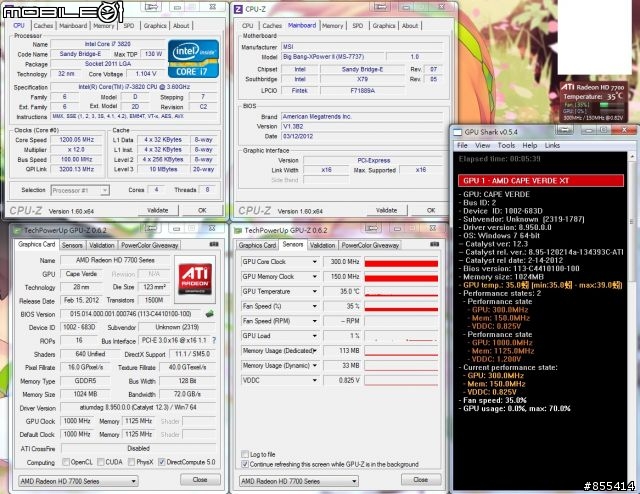Image resolution: width=640 pixels, height=494 pixels.
Task: Open Validation tab in GPU-Z Sensors window
Action: point(322,245)
